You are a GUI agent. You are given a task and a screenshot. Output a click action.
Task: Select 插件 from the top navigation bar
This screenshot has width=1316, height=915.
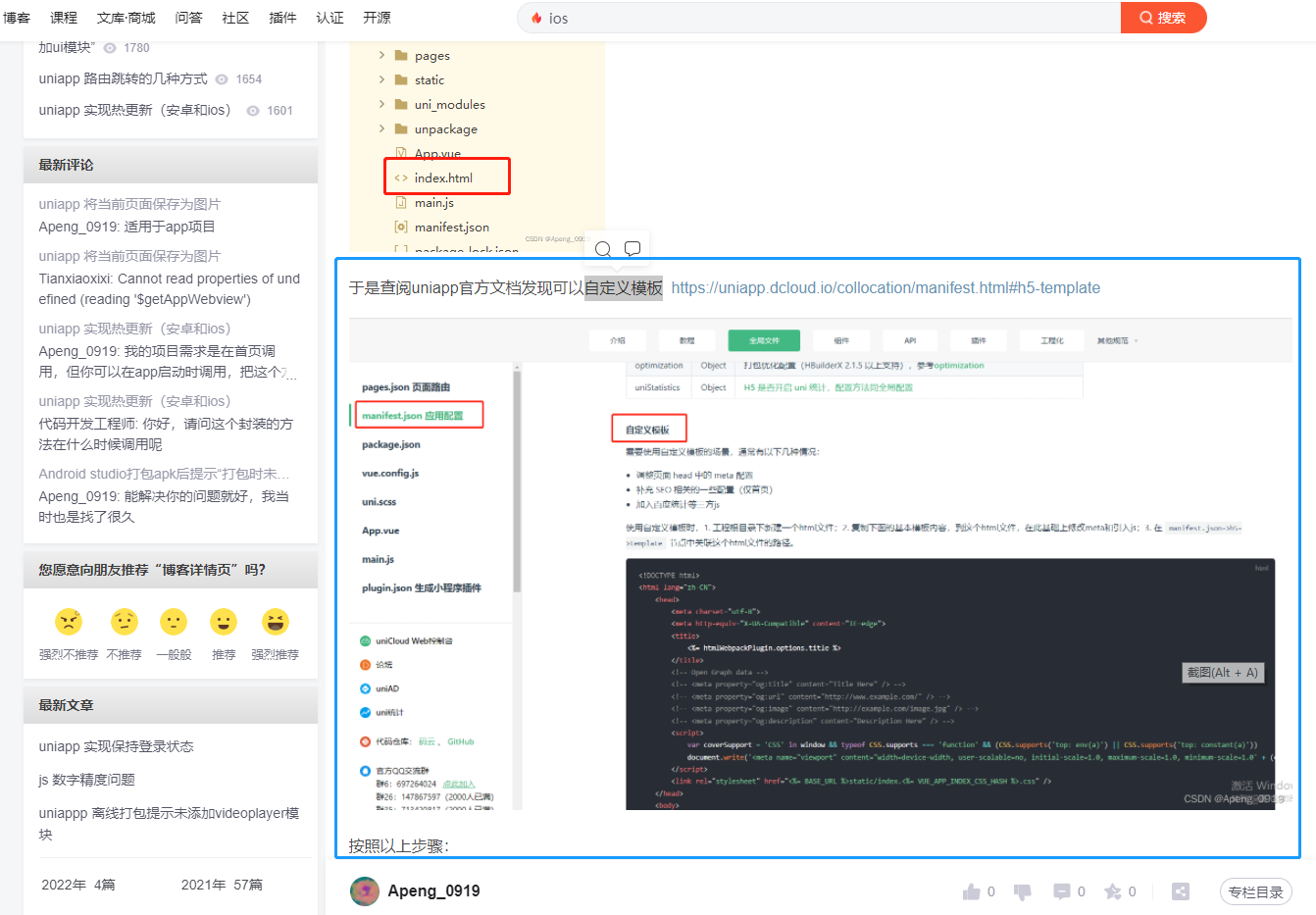coord(282,17)
